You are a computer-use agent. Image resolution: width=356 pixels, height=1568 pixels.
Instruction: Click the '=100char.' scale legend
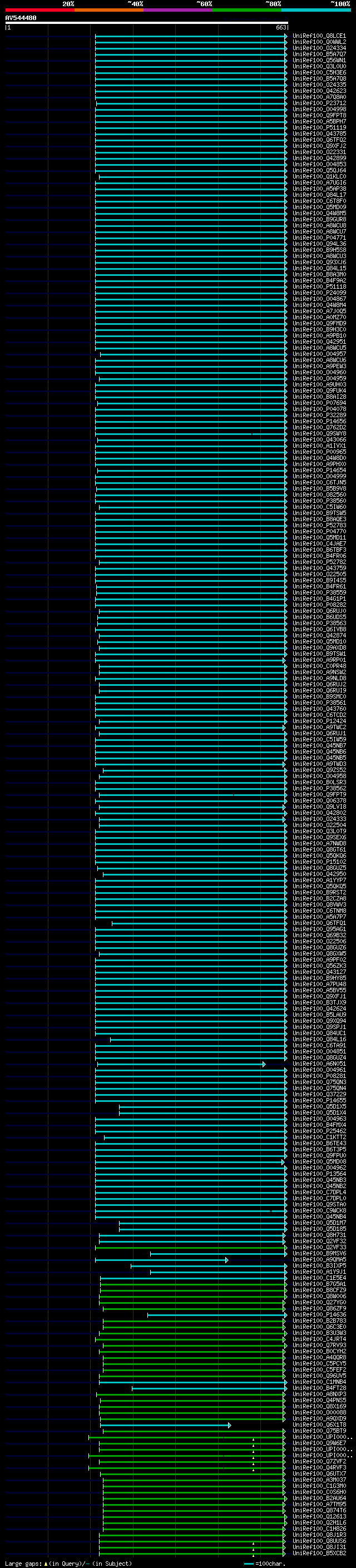click(265, 1563)
